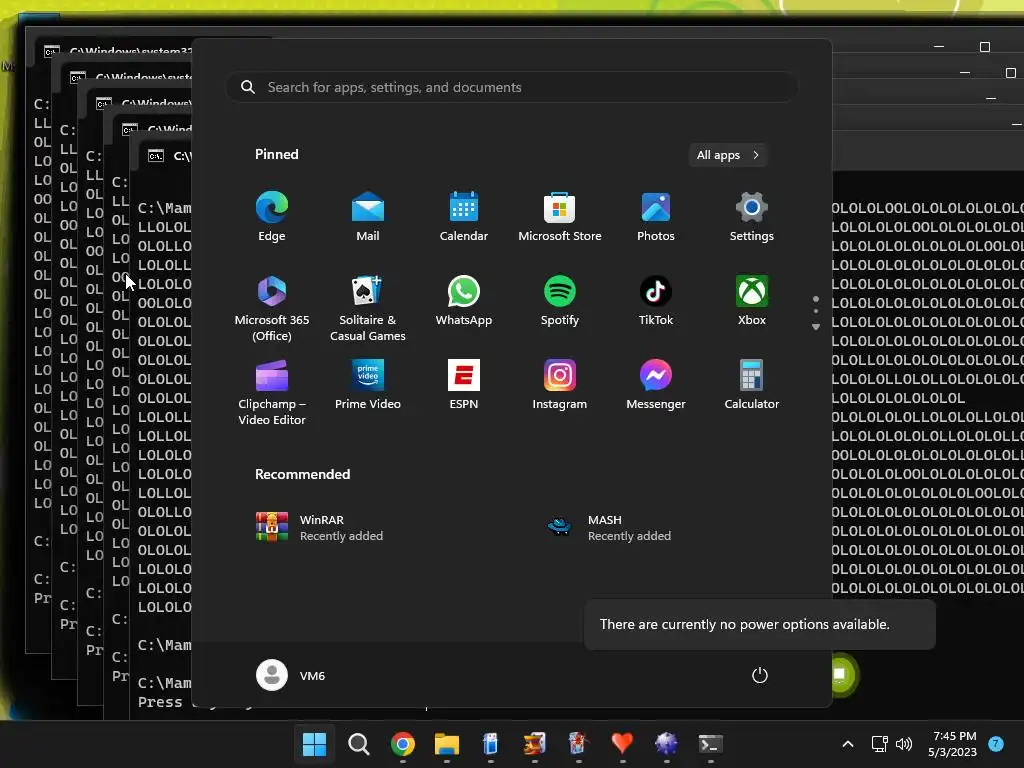Launch the Mail app
Screen dimensions: 1024x768
pyautogui.click(x=368, y=217)
